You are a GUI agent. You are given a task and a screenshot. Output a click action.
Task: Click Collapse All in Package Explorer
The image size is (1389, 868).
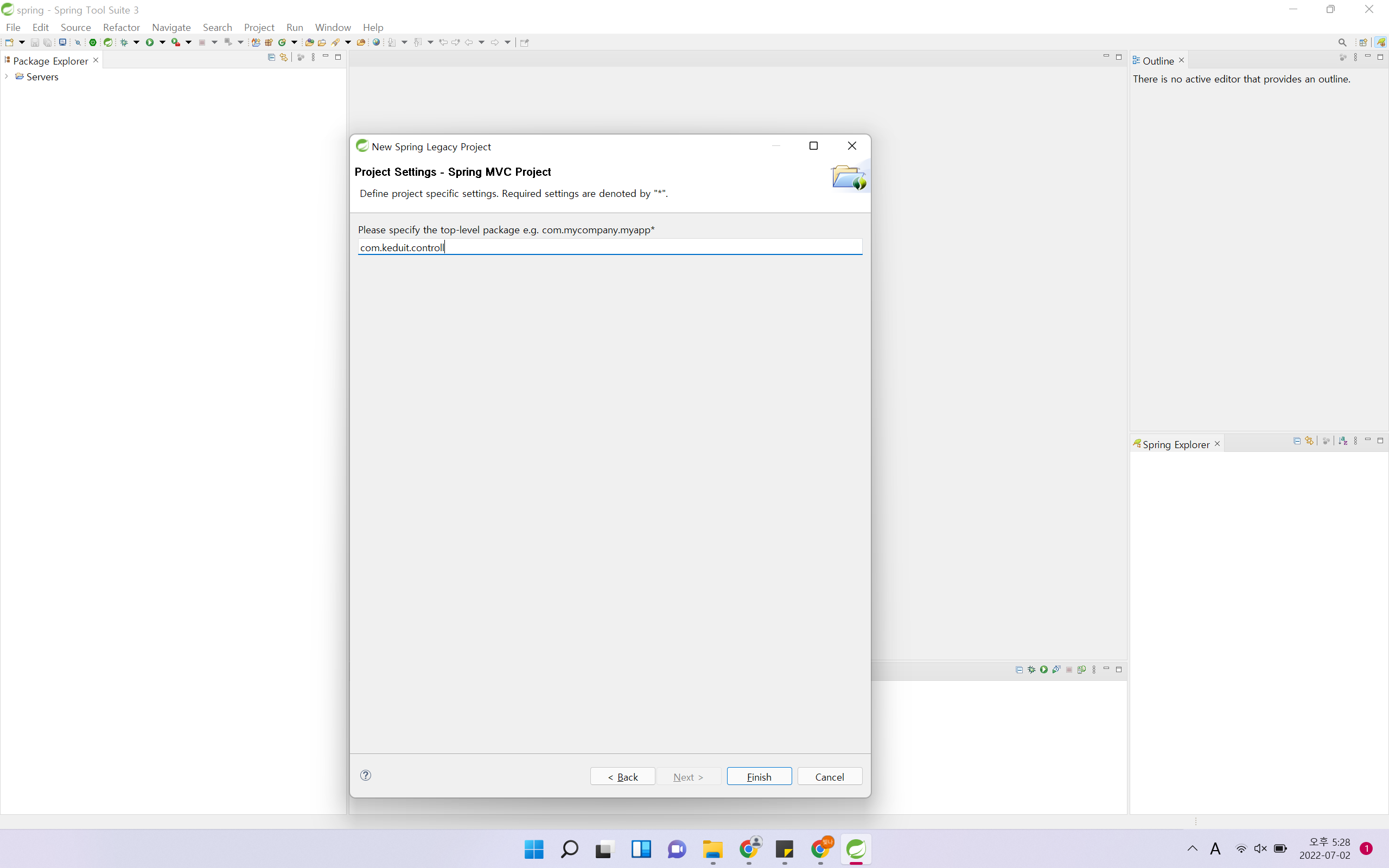pos(271,58)
